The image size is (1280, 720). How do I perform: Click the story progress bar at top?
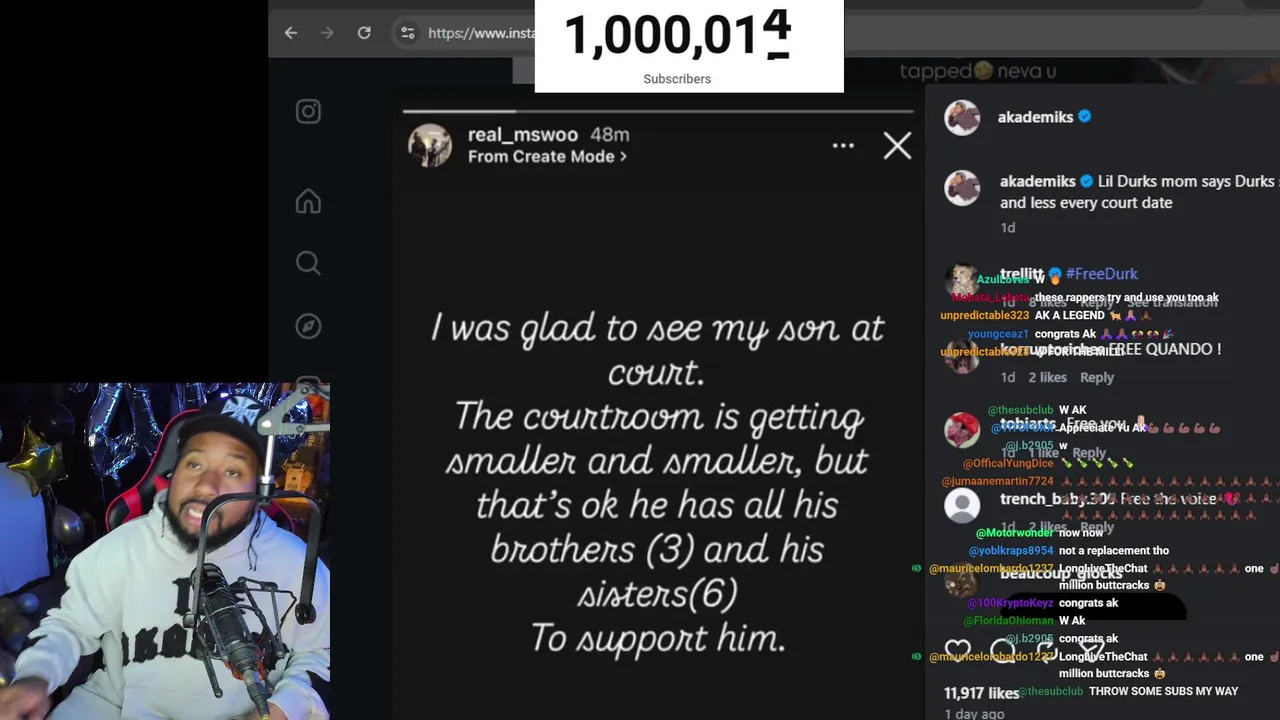click(x=657, y=111)
